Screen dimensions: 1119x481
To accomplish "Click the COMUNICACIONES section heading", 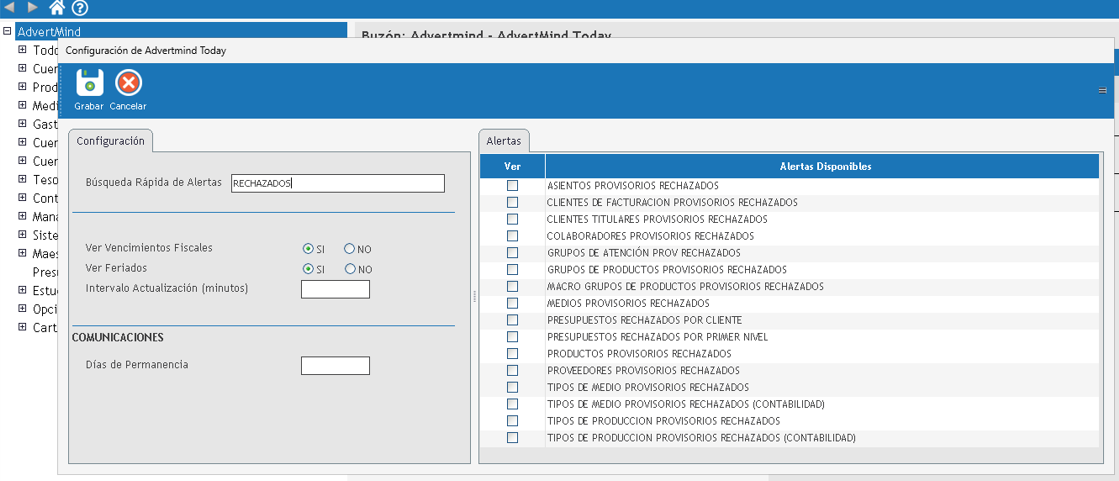I will tap(118, 337).
